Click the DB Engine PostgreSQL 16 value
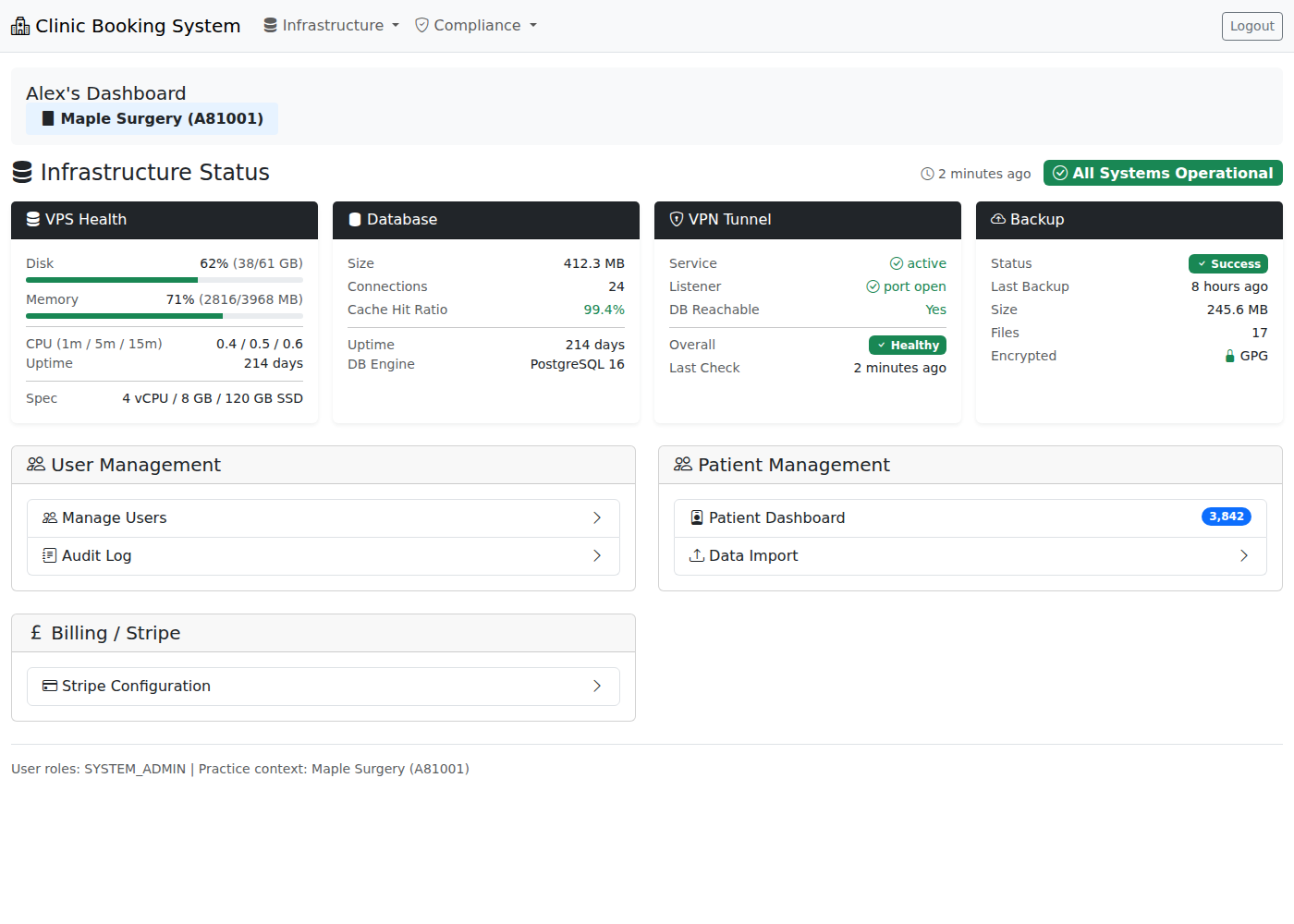The image size is (1294, 924). (578, 364)
